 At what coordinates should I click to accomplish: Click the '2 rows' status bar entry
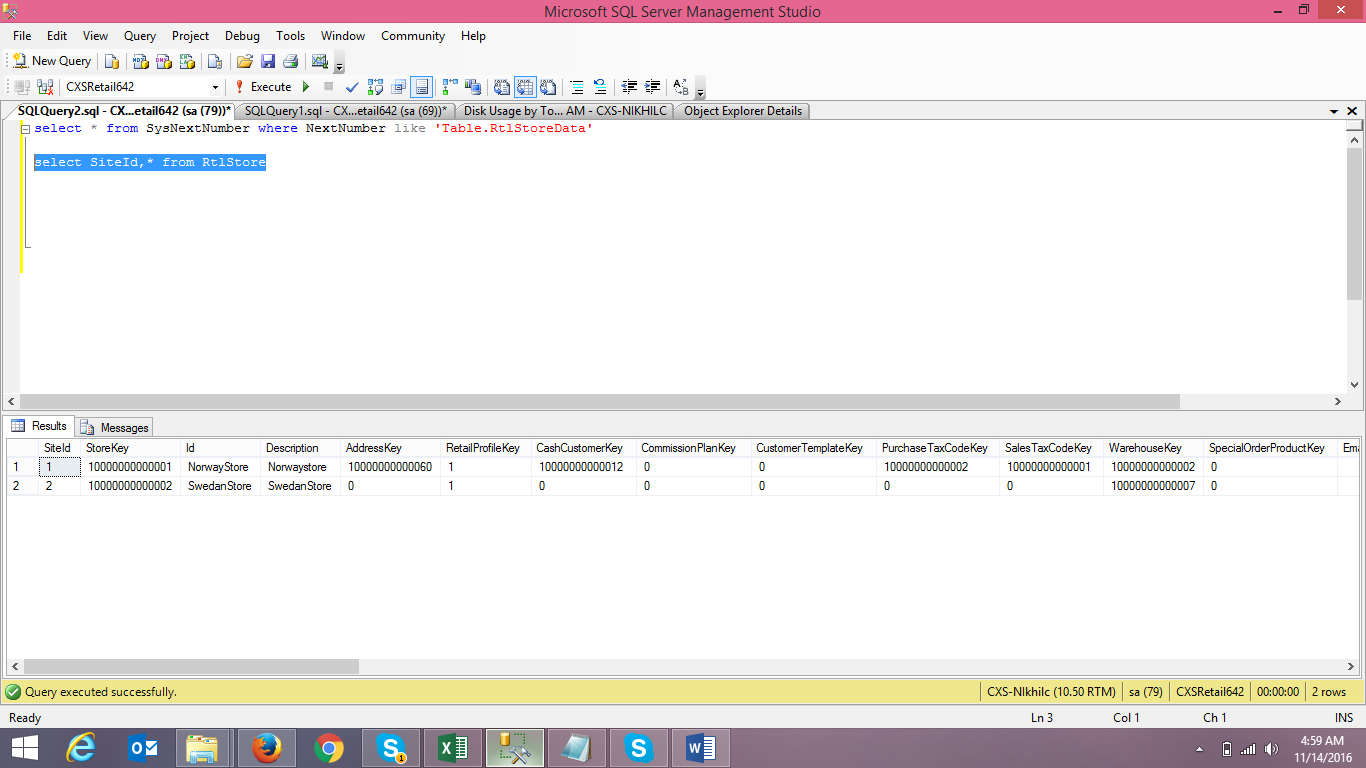pyautogui.click(x=1329, y=691)
